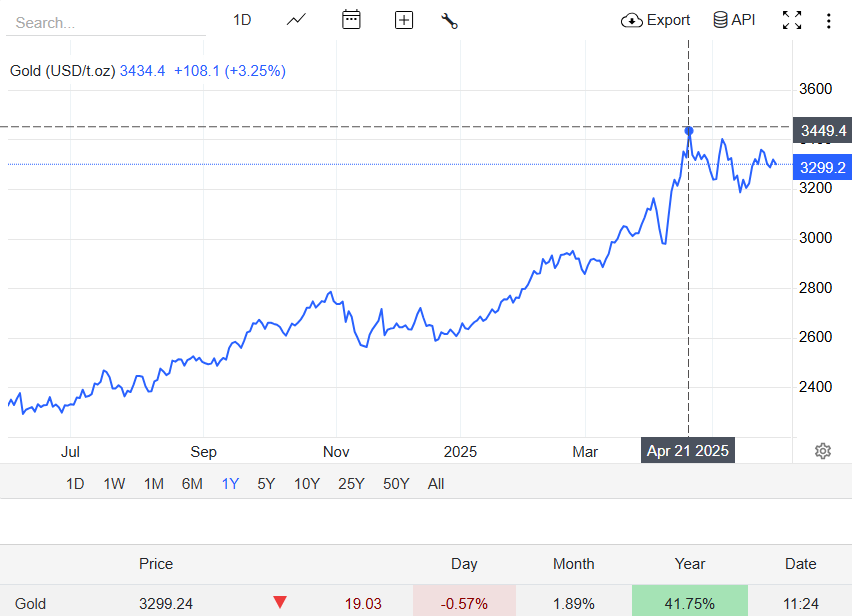Click the 3299.24 price cell

click(x=166, y=604)
